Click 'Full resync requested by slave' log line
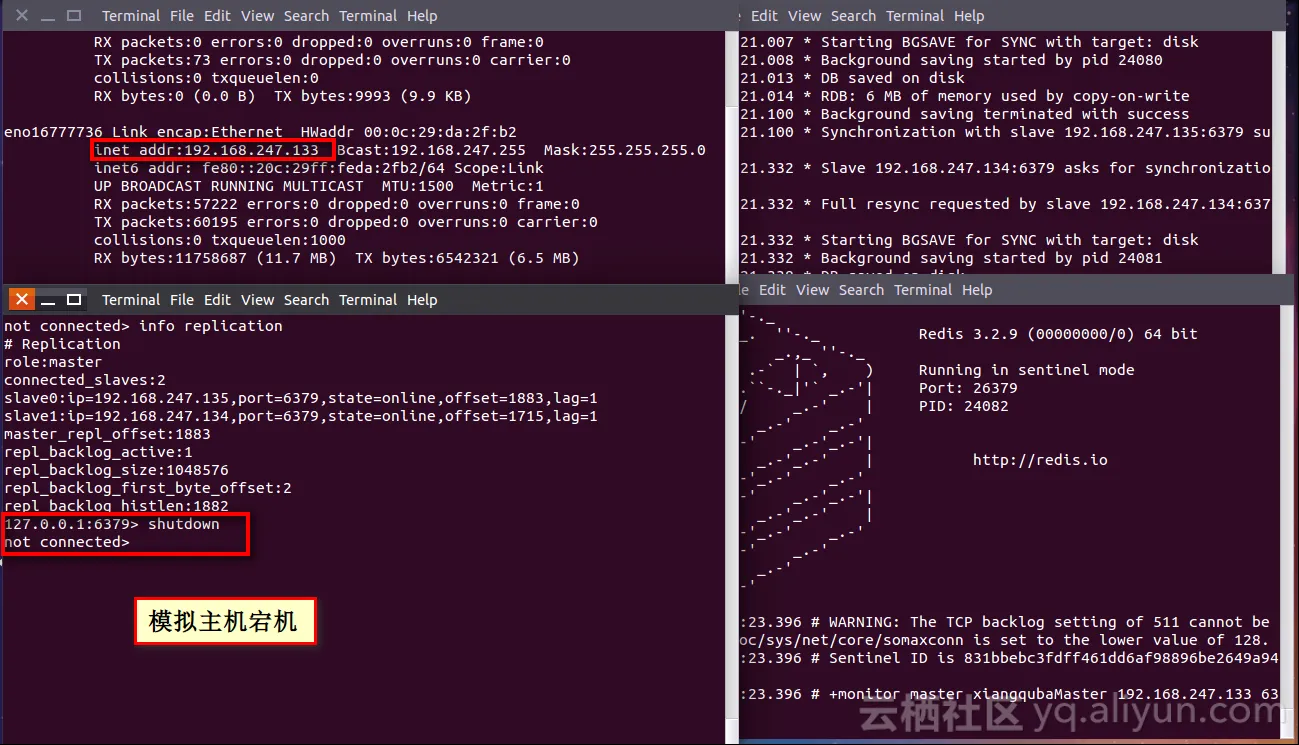 click(1006, 204)
